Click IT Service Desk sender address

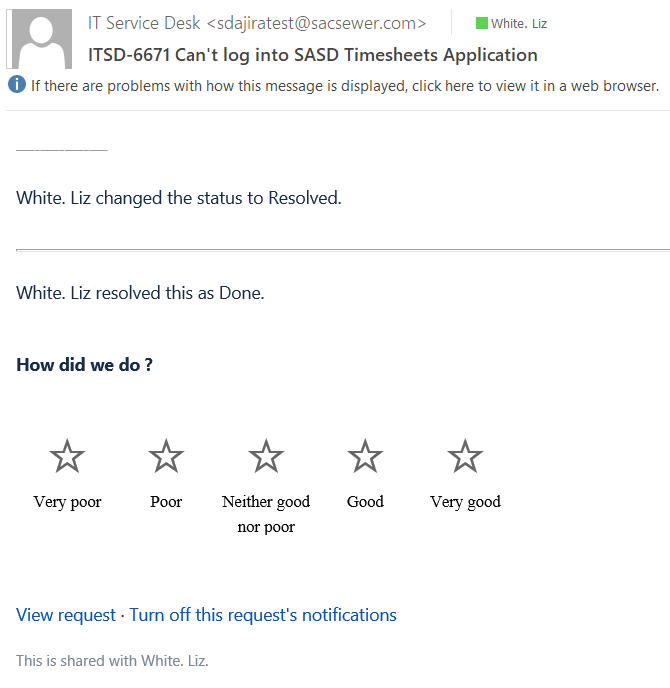click(x=257, y=23)
